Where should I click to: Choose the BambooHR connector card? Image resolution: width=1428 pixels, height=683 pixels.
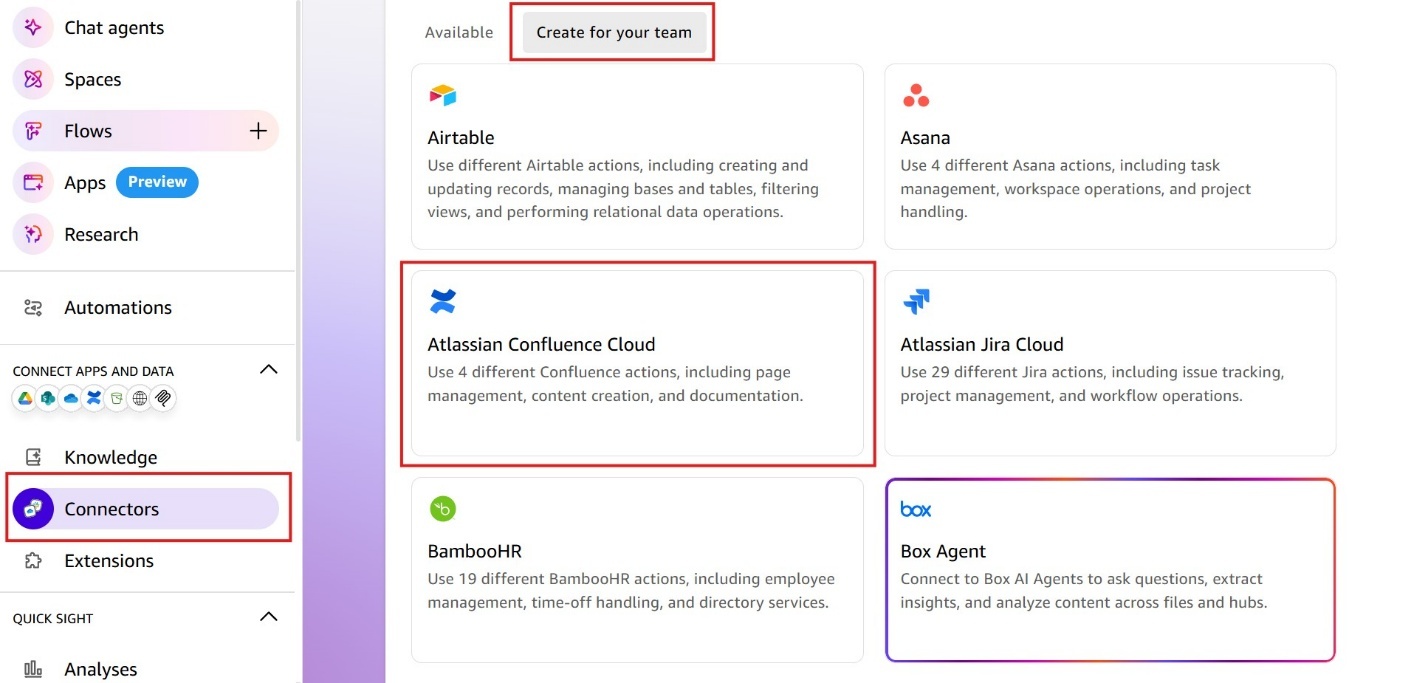coord(637,570)
